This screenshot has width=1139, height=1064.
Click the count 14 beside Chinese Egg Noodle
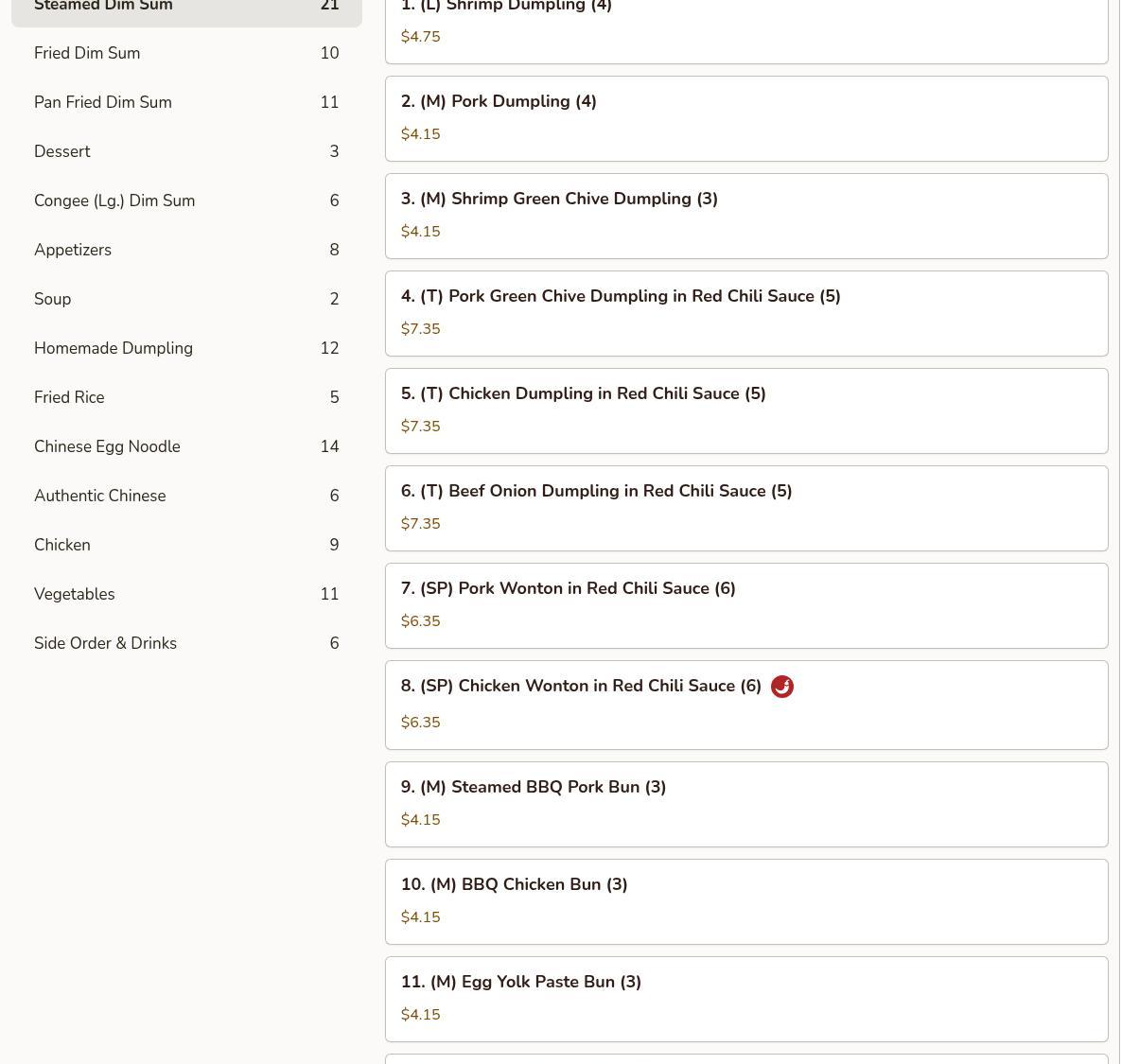pos(329,446)
